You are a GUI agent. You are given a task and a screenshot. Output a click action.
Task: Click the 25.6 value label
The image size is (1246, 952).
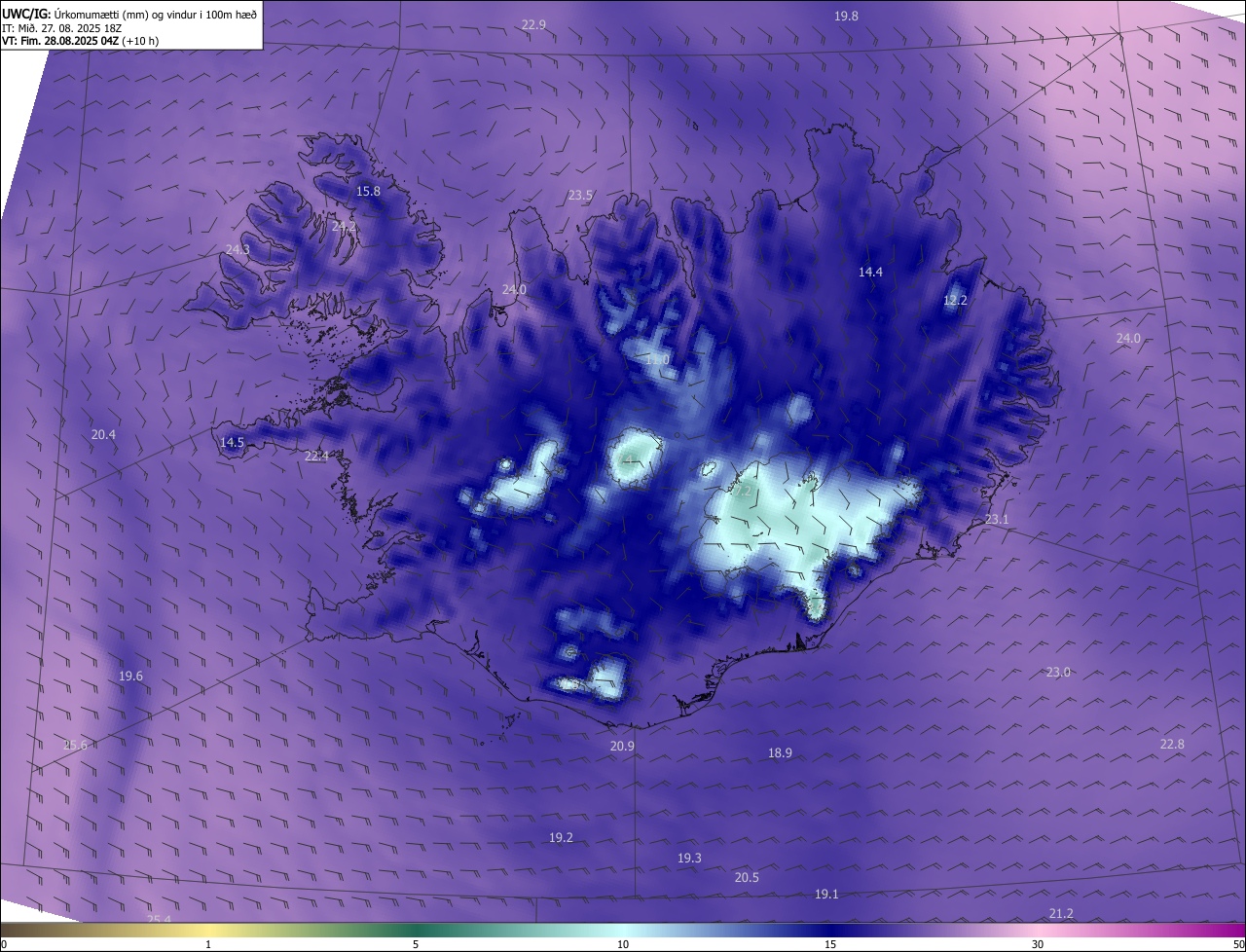tap(75, 745)
